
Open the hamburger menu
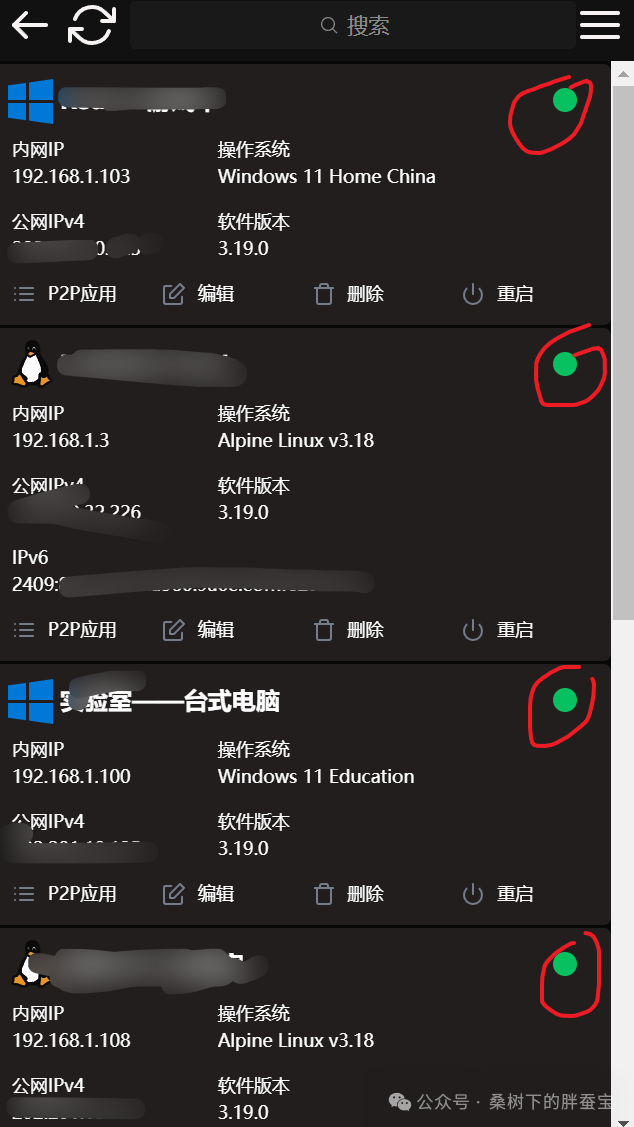click(x=599, y=25)
